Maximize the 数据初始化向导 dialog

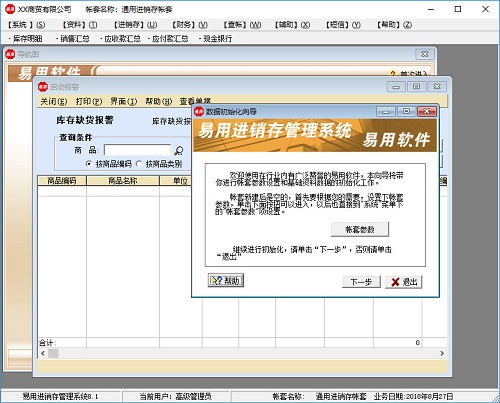point(406,111)
